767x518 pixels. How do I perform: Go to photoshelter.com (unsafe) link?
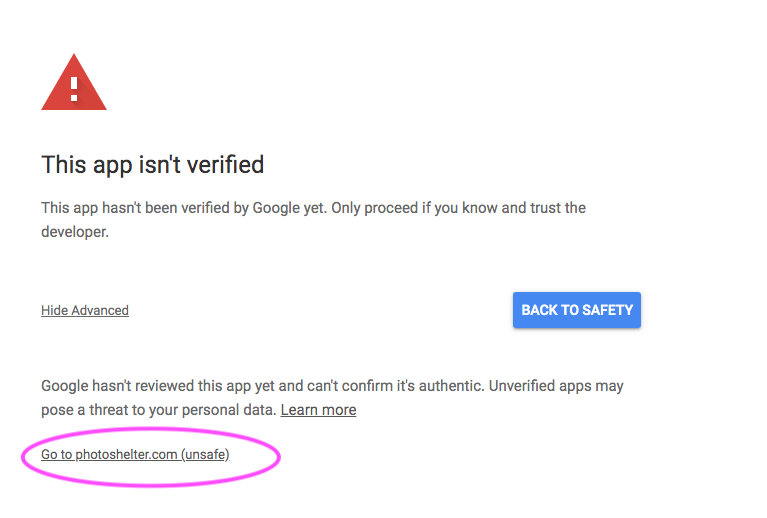(x=135, y=455)
